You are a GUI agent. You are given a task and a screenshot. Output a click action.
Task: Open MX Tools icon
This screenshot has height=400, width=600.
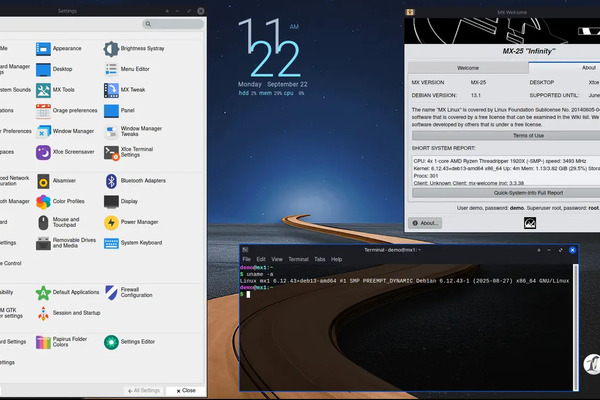[43, 90]
